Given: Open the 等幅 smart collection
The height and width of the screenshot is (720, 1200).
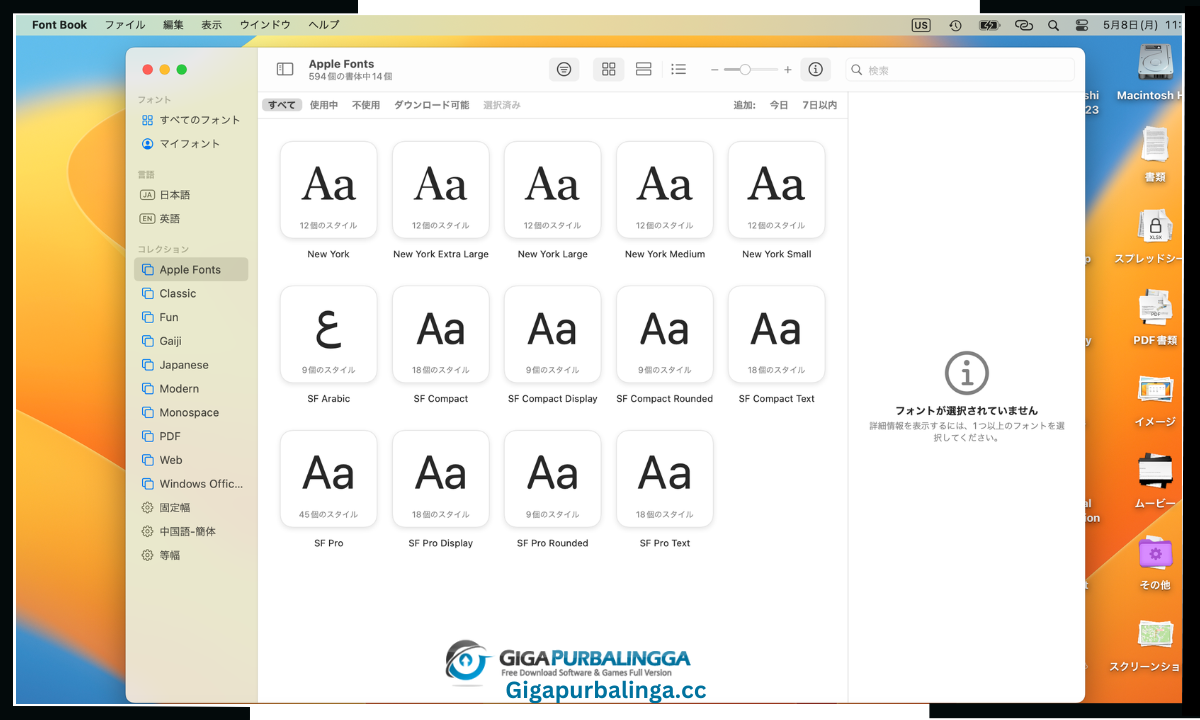Looking at the screenshot, I should 191,555.
